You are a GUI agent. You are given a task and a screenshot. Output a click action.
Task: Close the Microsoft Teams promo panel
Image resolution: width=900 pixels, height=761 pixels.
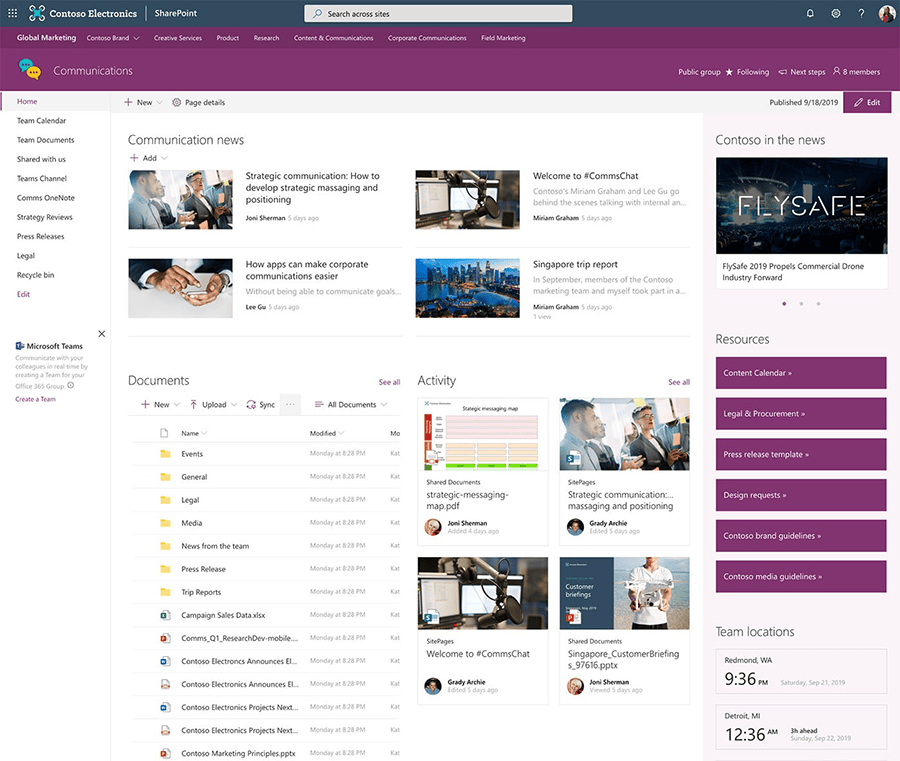click(102, 334)
